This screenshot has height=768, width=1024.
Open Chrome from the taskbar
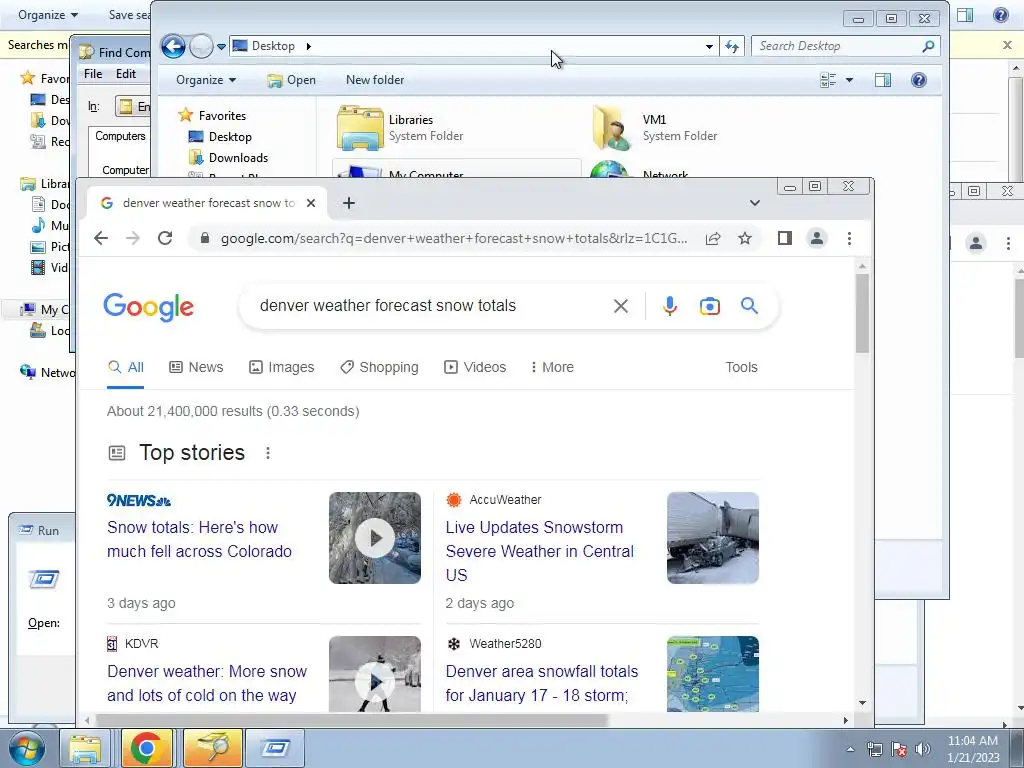(x=146, y=748)
